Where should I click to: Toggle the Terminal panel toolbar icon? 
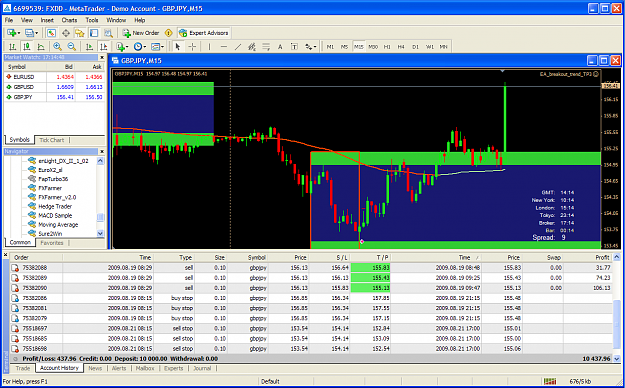point(94,33)
